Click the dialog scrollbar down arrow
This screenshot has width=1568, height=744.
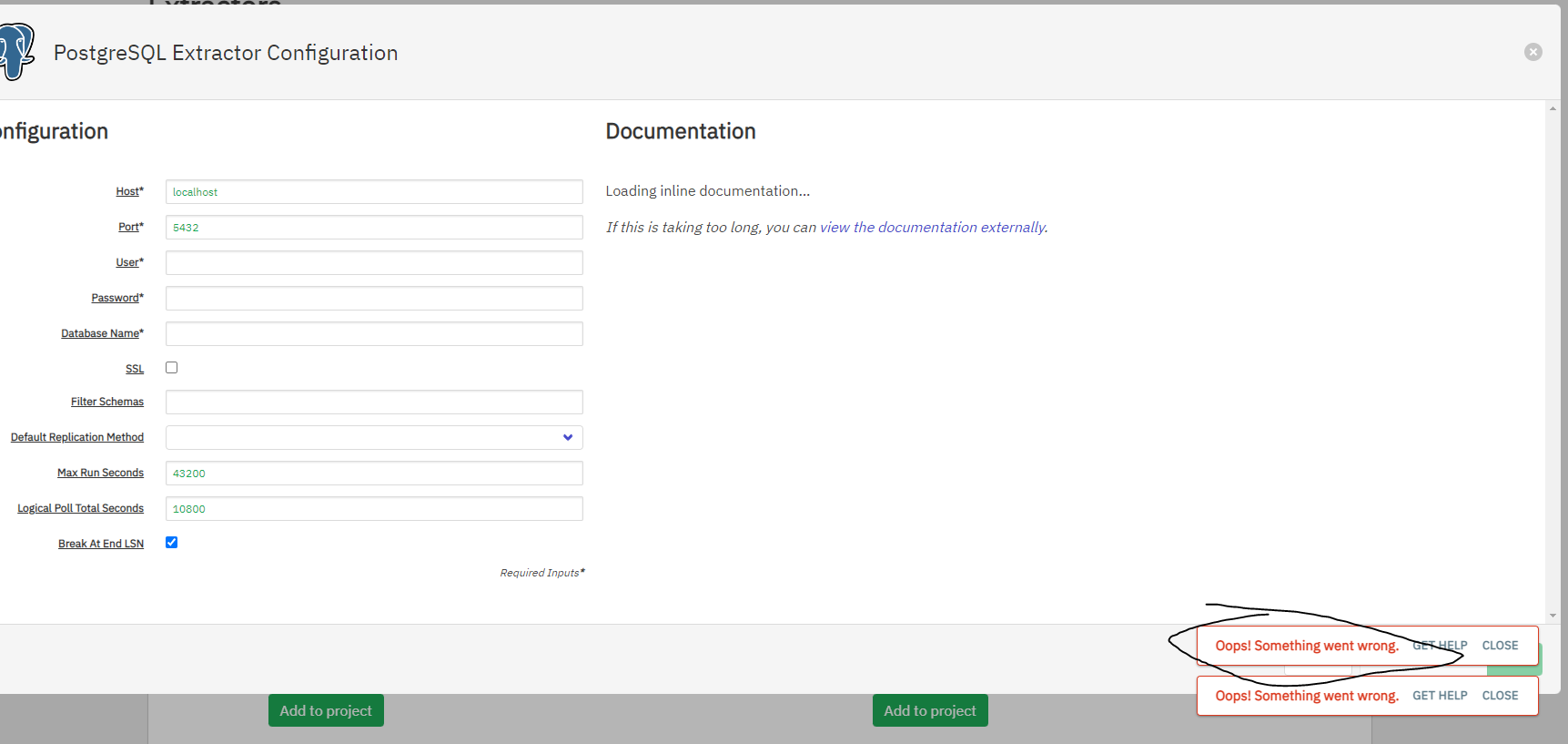click(x=1553, y=616)
